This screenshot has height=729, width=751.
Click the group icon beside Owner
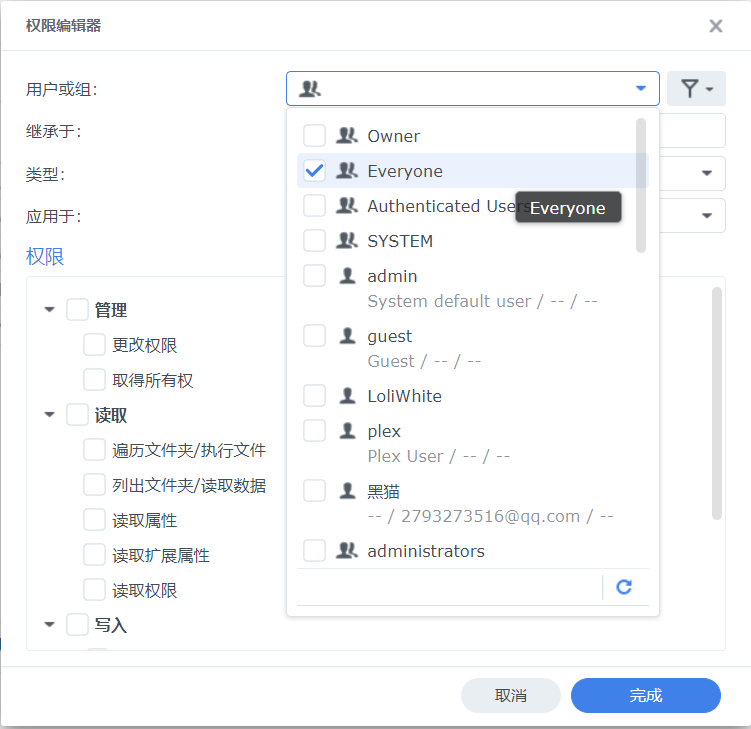coord(347,136)
